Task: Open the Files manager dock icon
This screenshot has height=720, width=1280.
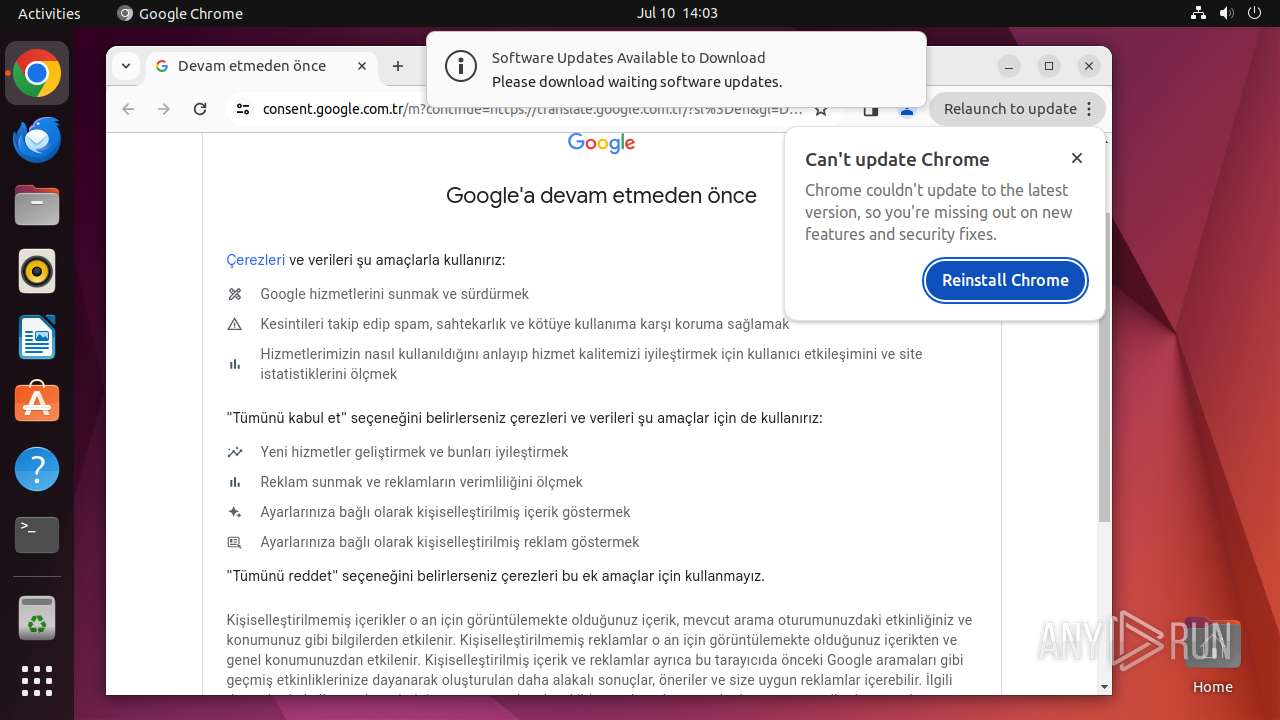Action: 37,206
